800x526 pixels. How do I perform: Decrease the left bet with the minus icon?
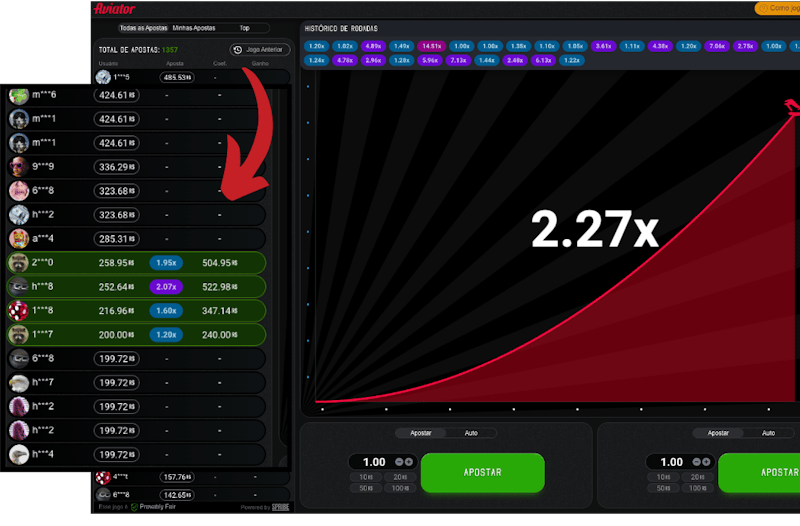point(399,462)
